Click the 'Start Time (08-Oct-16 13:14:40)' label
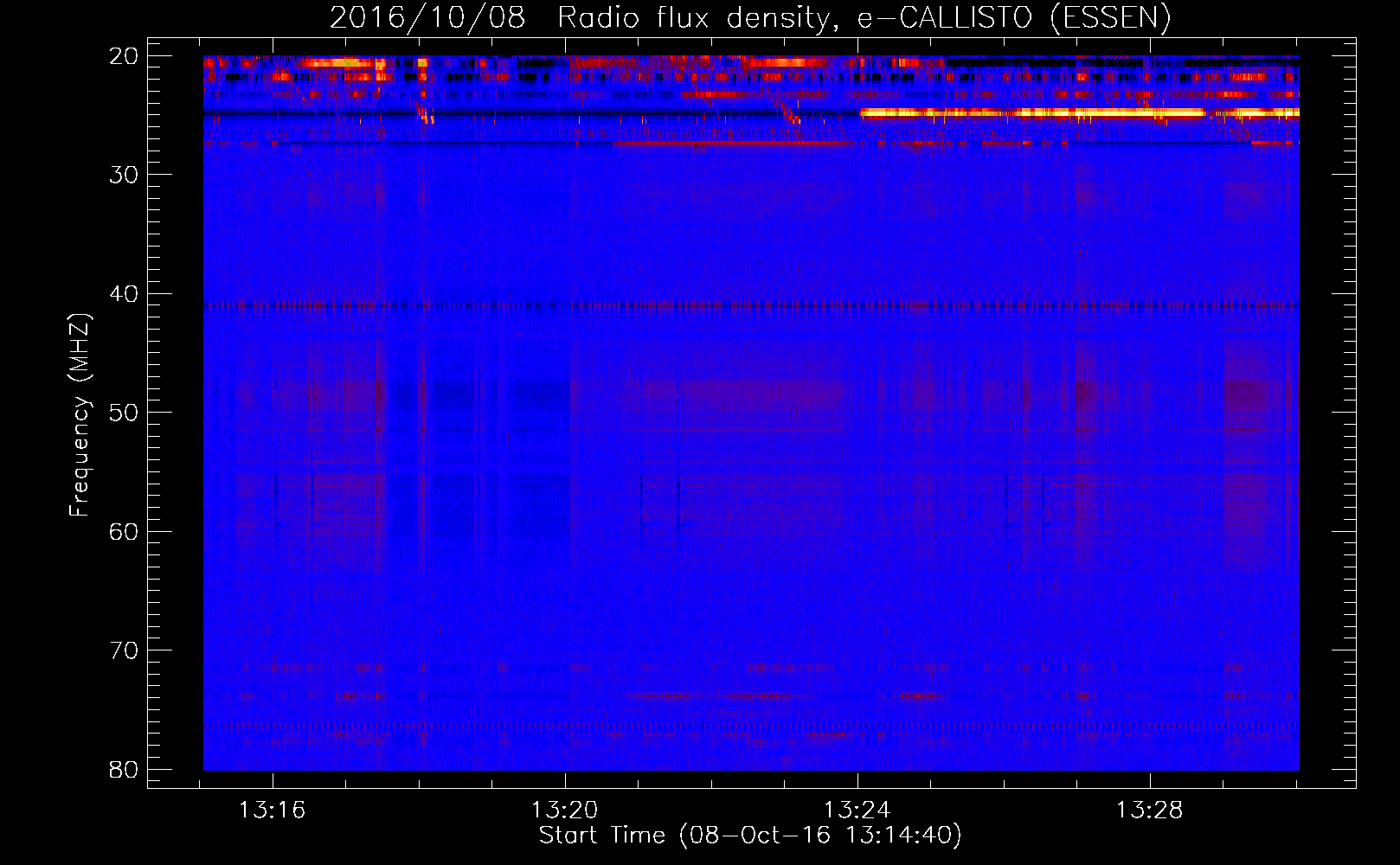Image resolution: width=1400 pixels, height=865 pixels. [750, 836]
